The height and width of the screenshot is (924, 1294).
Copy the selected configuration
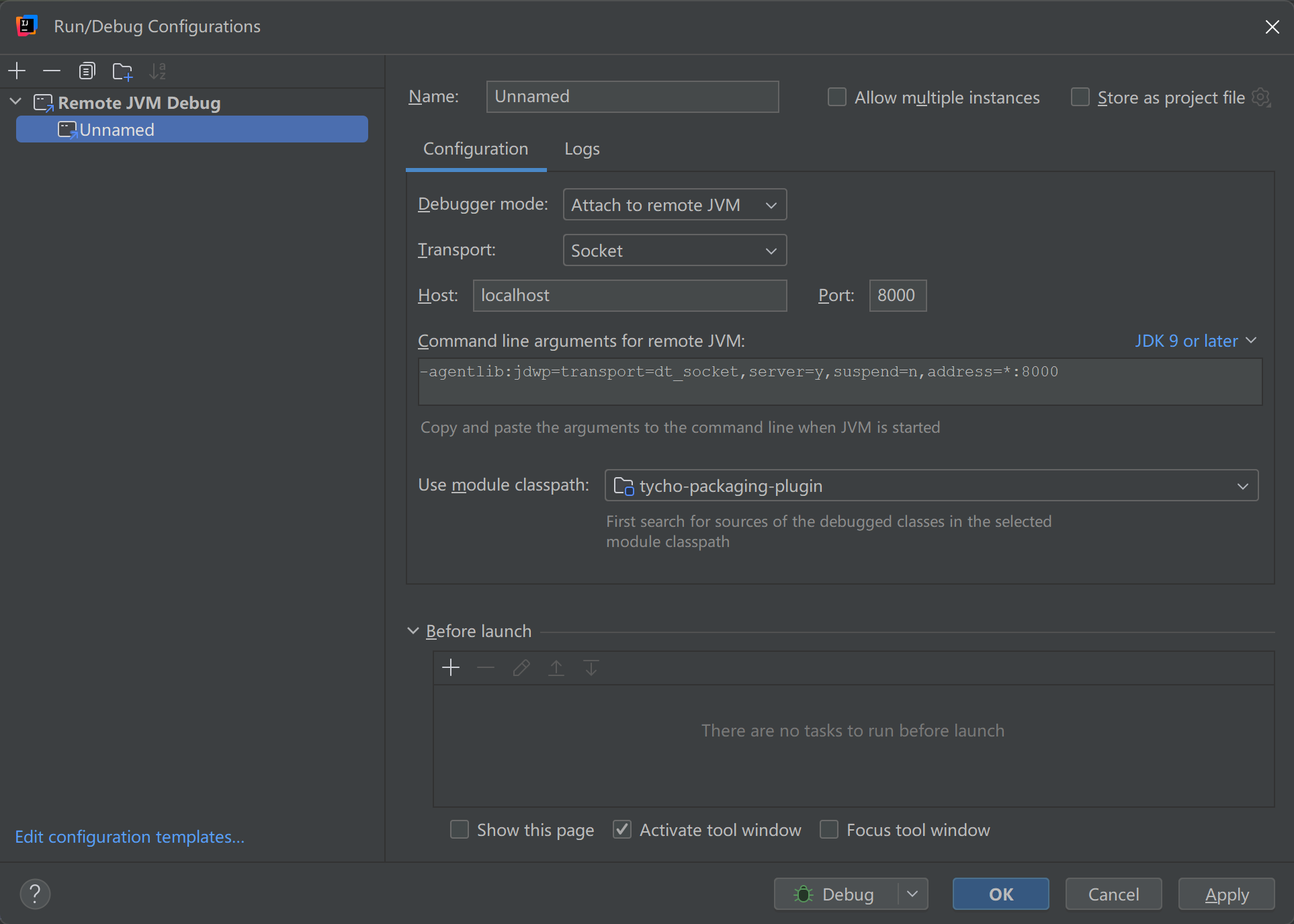(x=87, y=71)
